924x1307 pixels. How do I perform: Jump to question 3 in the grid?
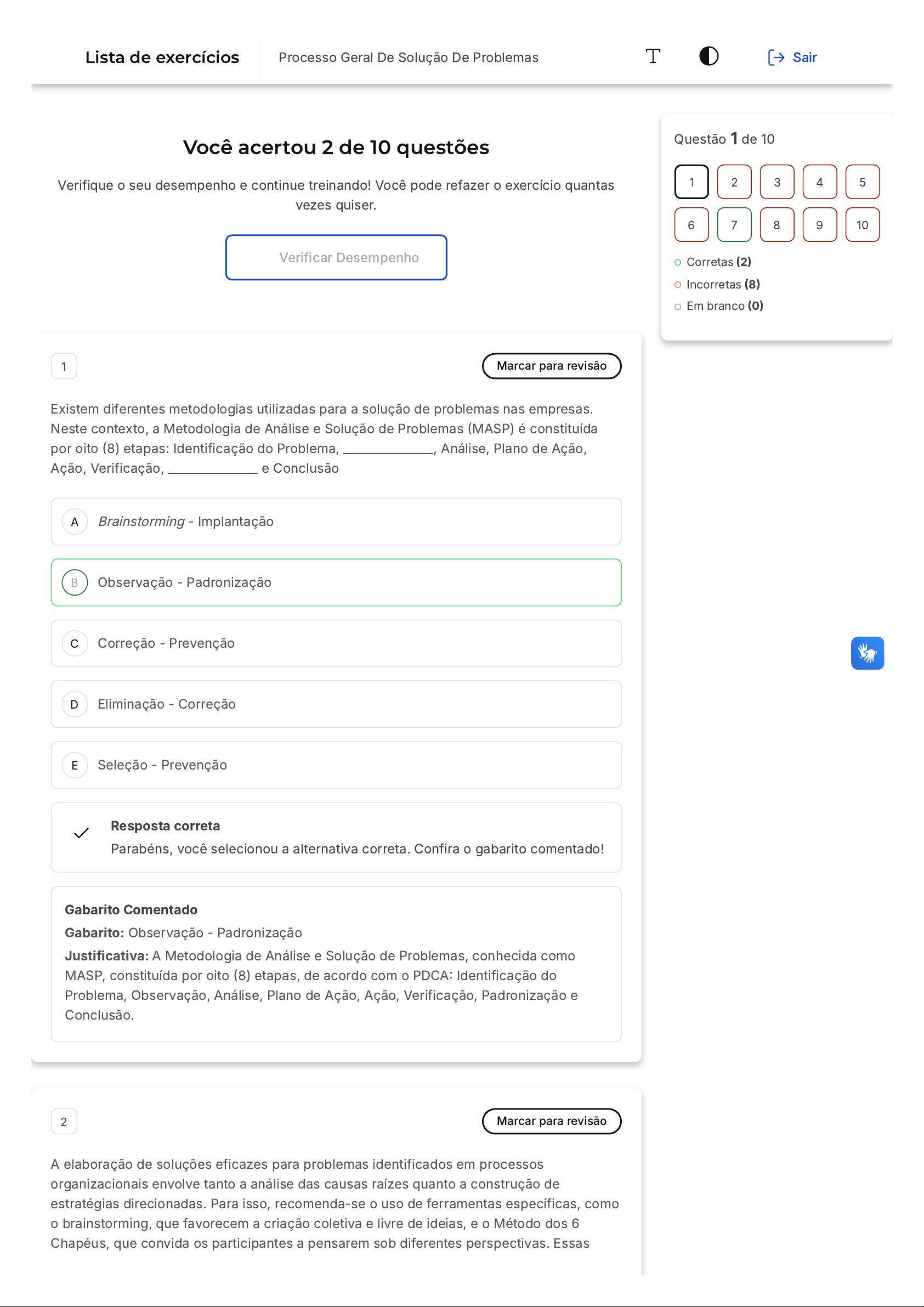point(776,182)
